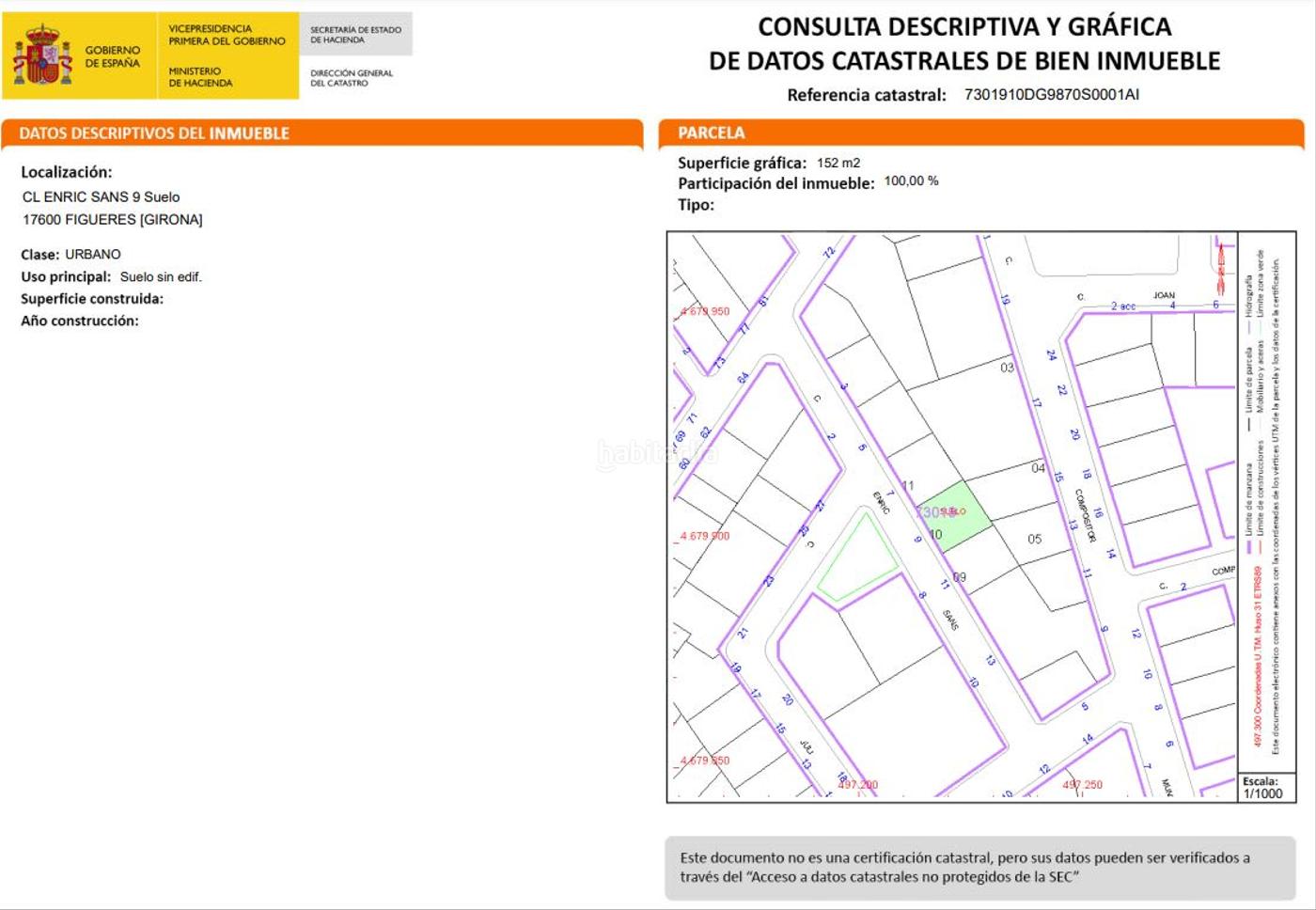Click the vertical map legend strip
The width and height of the screenshot is (1316, 910).
[x=1265, y=498]
